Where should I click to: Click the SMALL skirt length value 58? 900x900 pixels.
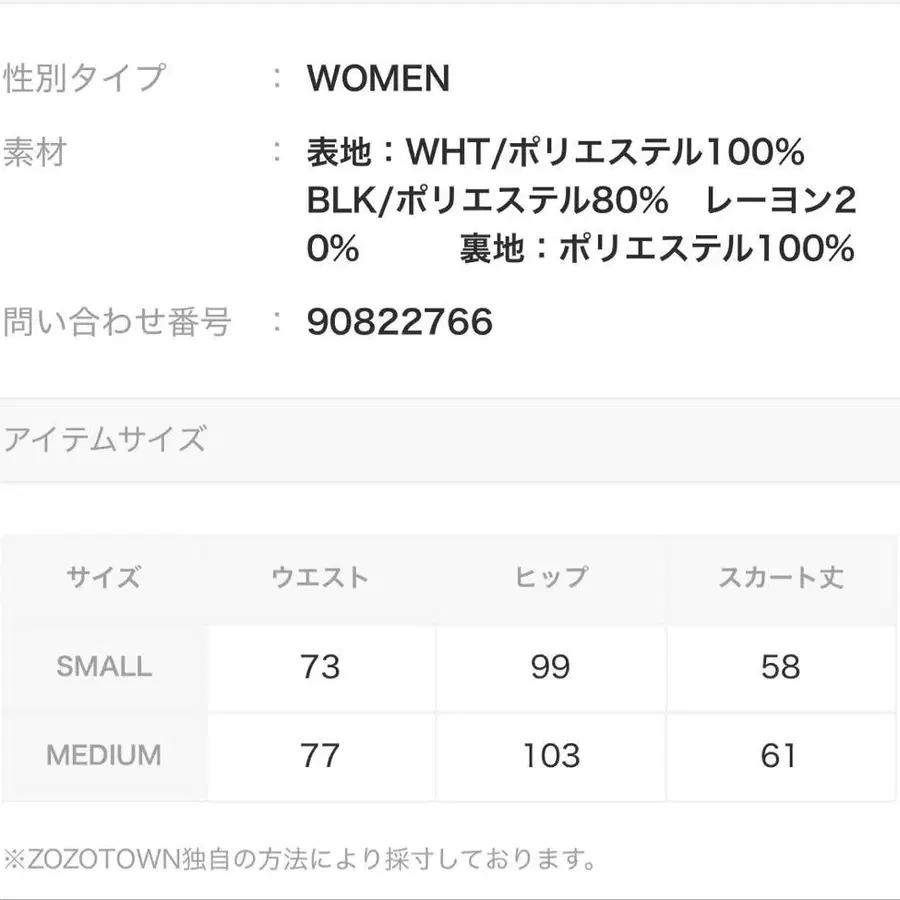[x=780, y=666]
